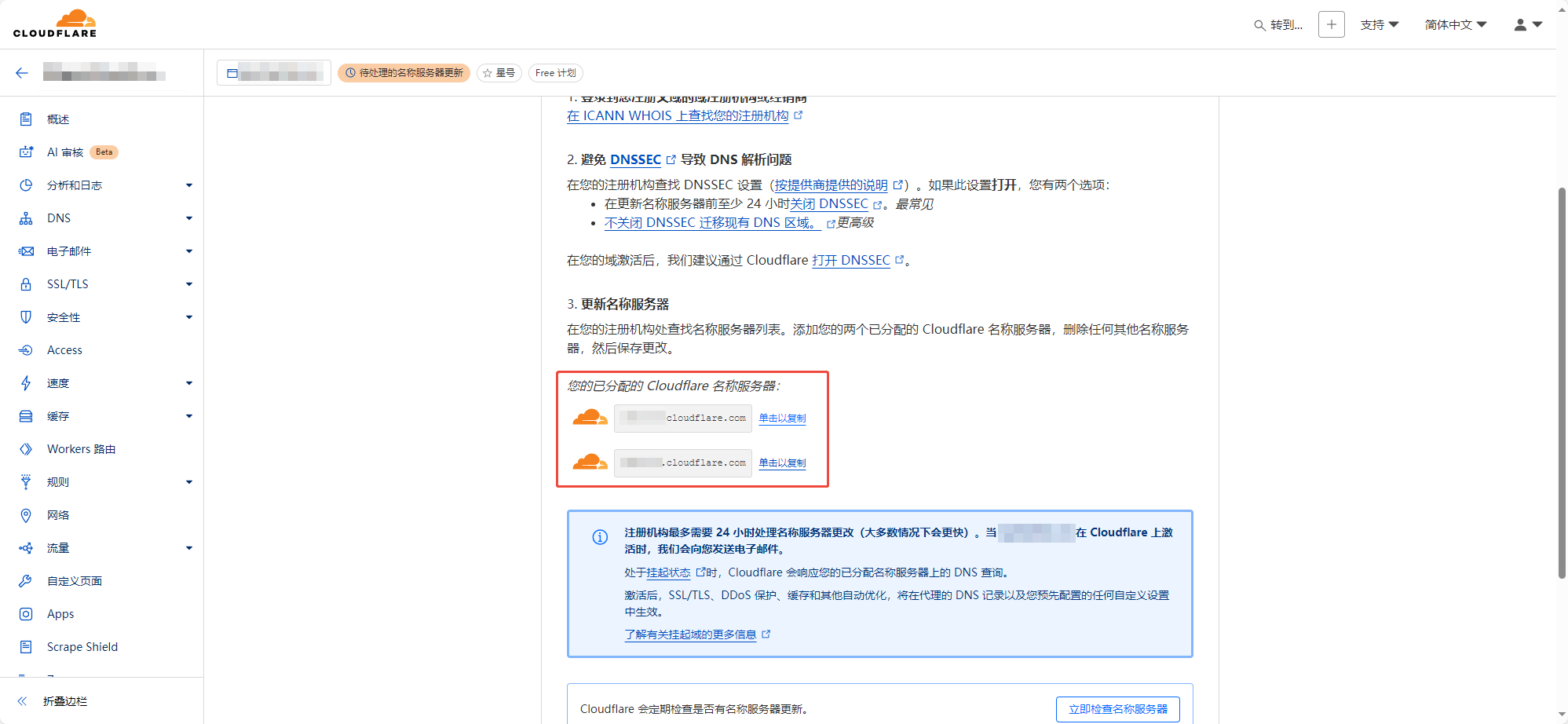Select Access in the sidebar

pos(64,350)
